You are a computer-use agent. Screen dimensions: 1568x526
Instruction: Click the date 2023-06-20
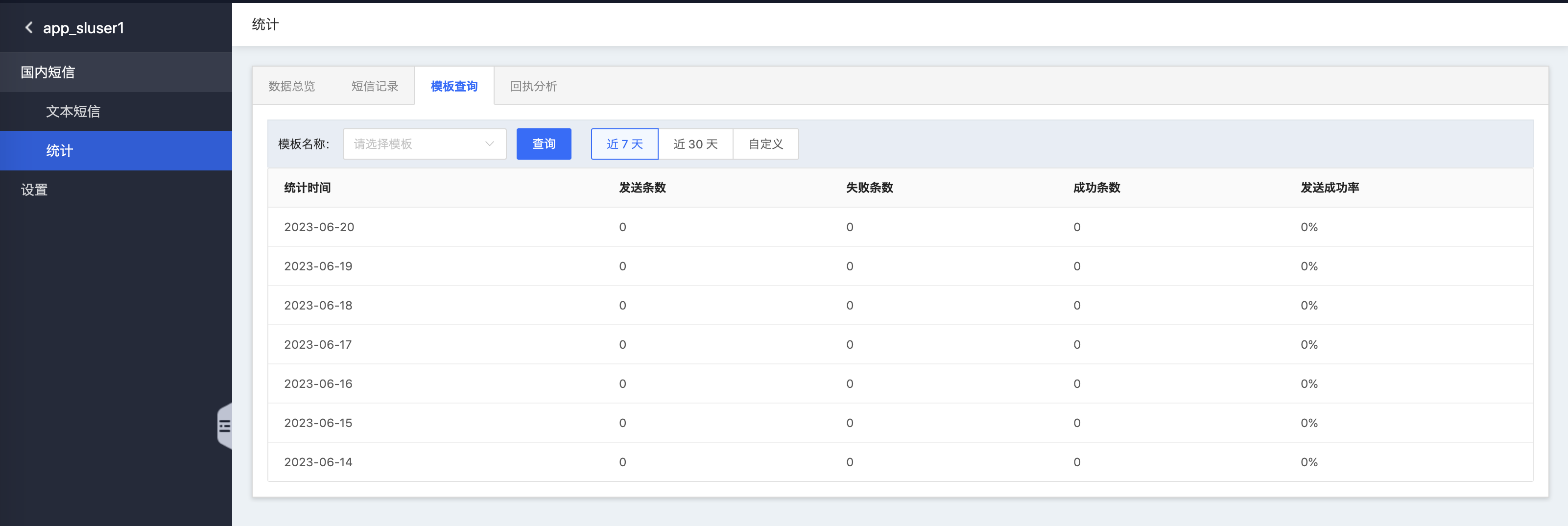pyautogui.click(x=319, y=227)
